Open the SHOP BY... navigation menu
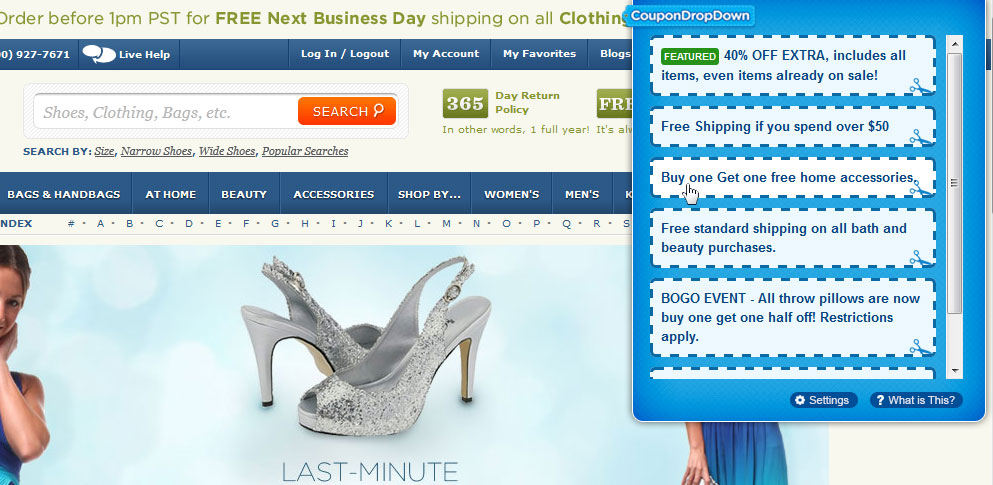 pos(429,194)
